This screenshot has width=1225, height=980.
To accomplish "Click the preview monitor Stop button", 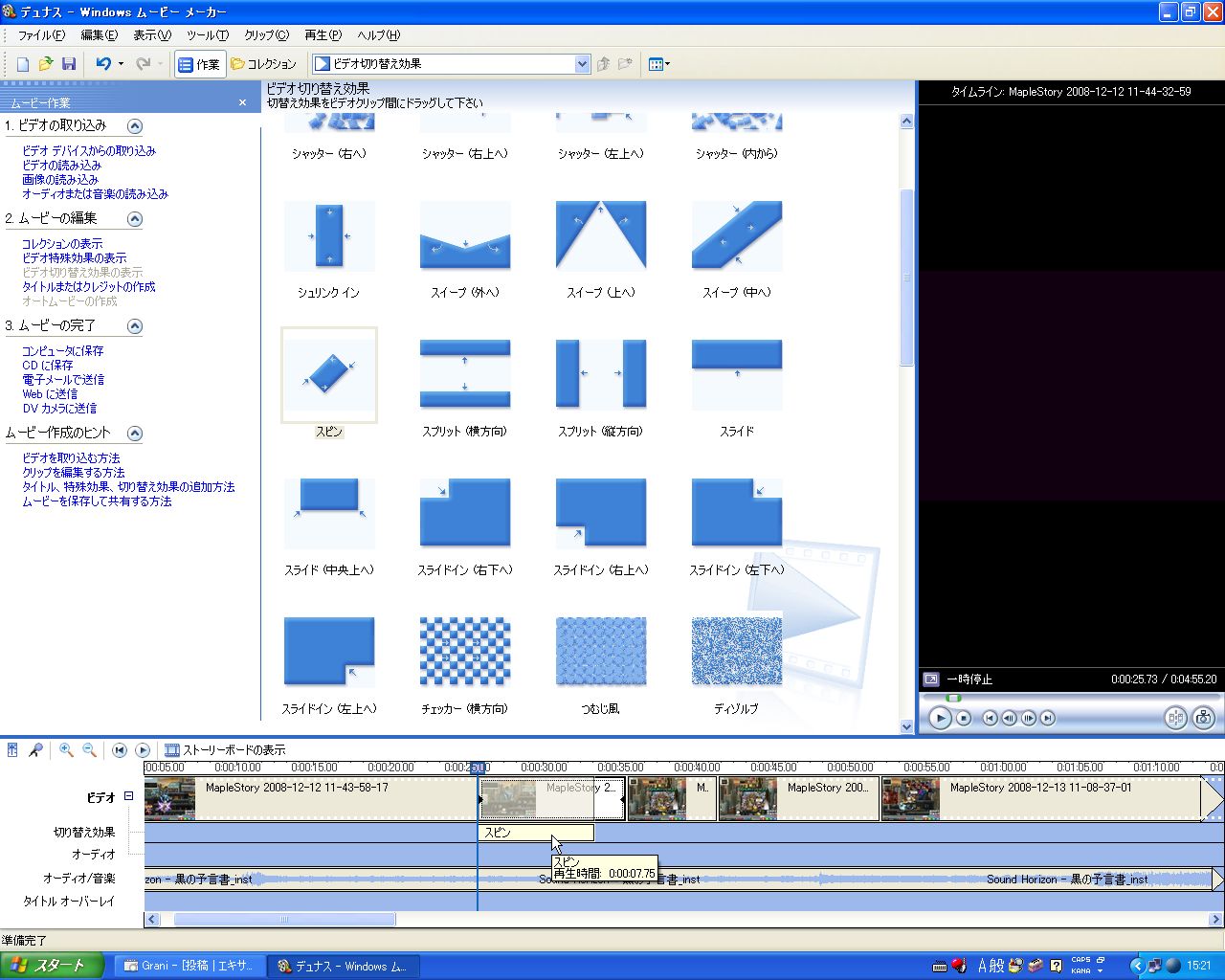I will [x=965, y=718].
